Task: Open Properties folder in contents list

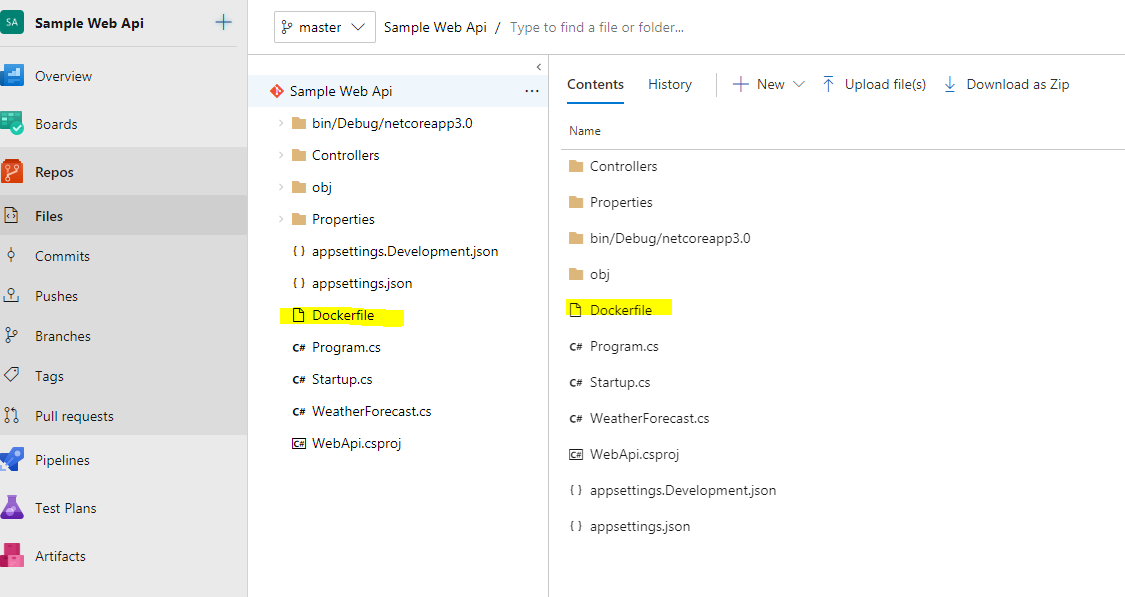Action: click(x=621, y=202)
